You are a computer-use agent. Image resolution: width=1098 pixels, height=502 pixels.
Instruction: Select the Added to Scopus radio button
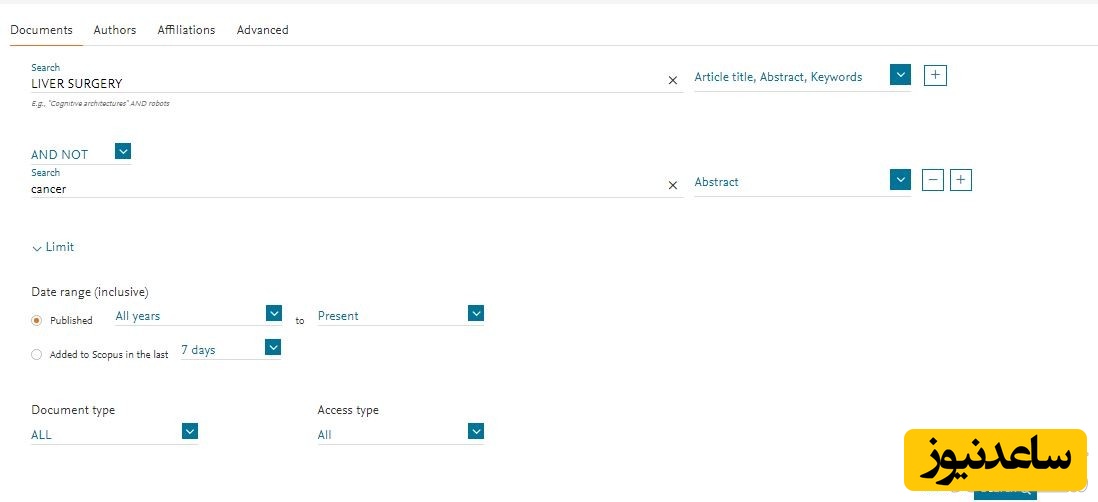coord(37,354)
